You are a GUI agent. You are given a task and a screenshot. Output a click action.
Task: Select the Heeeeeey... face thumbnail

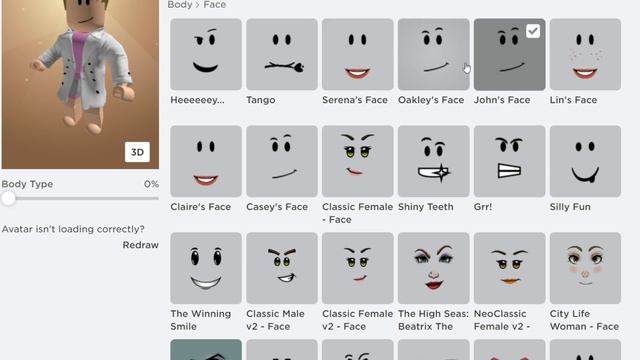click(206, 54)
